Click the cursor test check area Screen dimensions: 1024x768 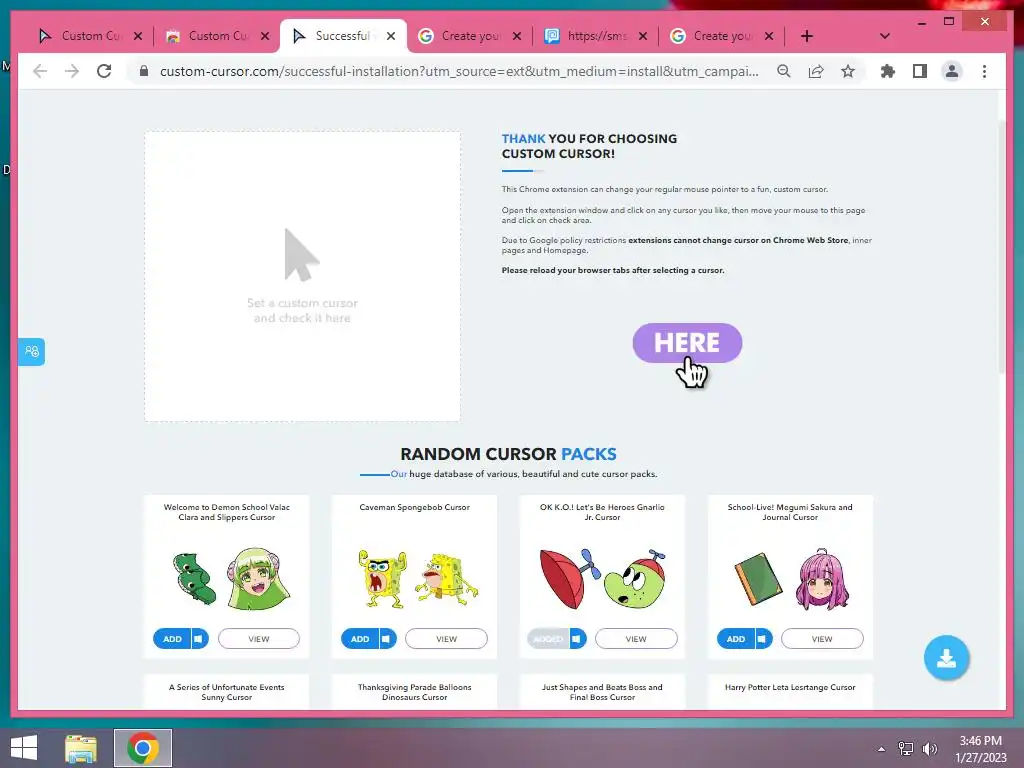click(302, 276)
